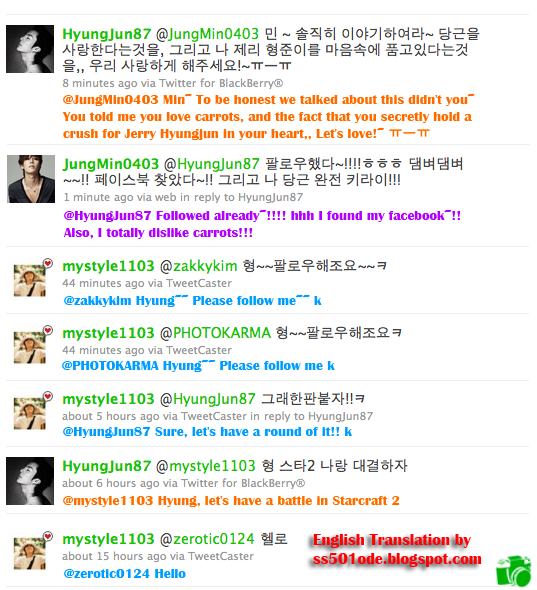Open the HyungJun87 username in the first tweet
537x590 pixels.
[x=107, y=34]
